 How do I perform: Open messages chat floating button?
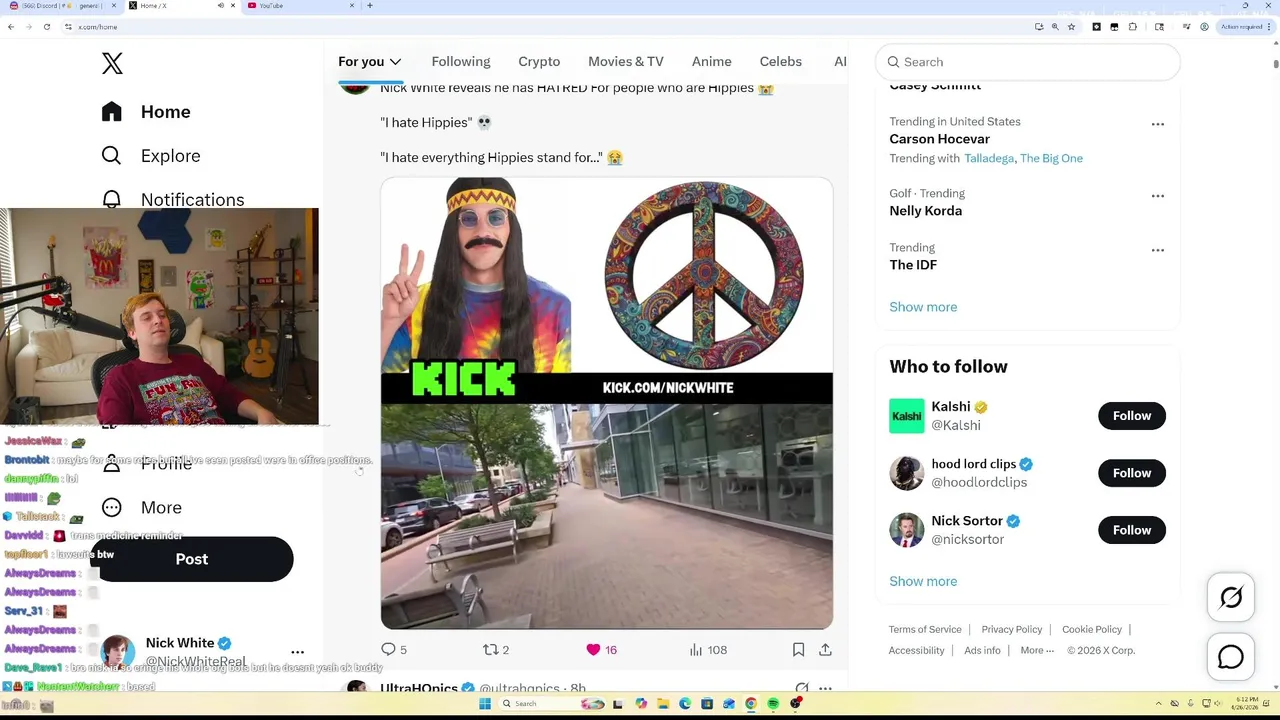coord(1231,657)
